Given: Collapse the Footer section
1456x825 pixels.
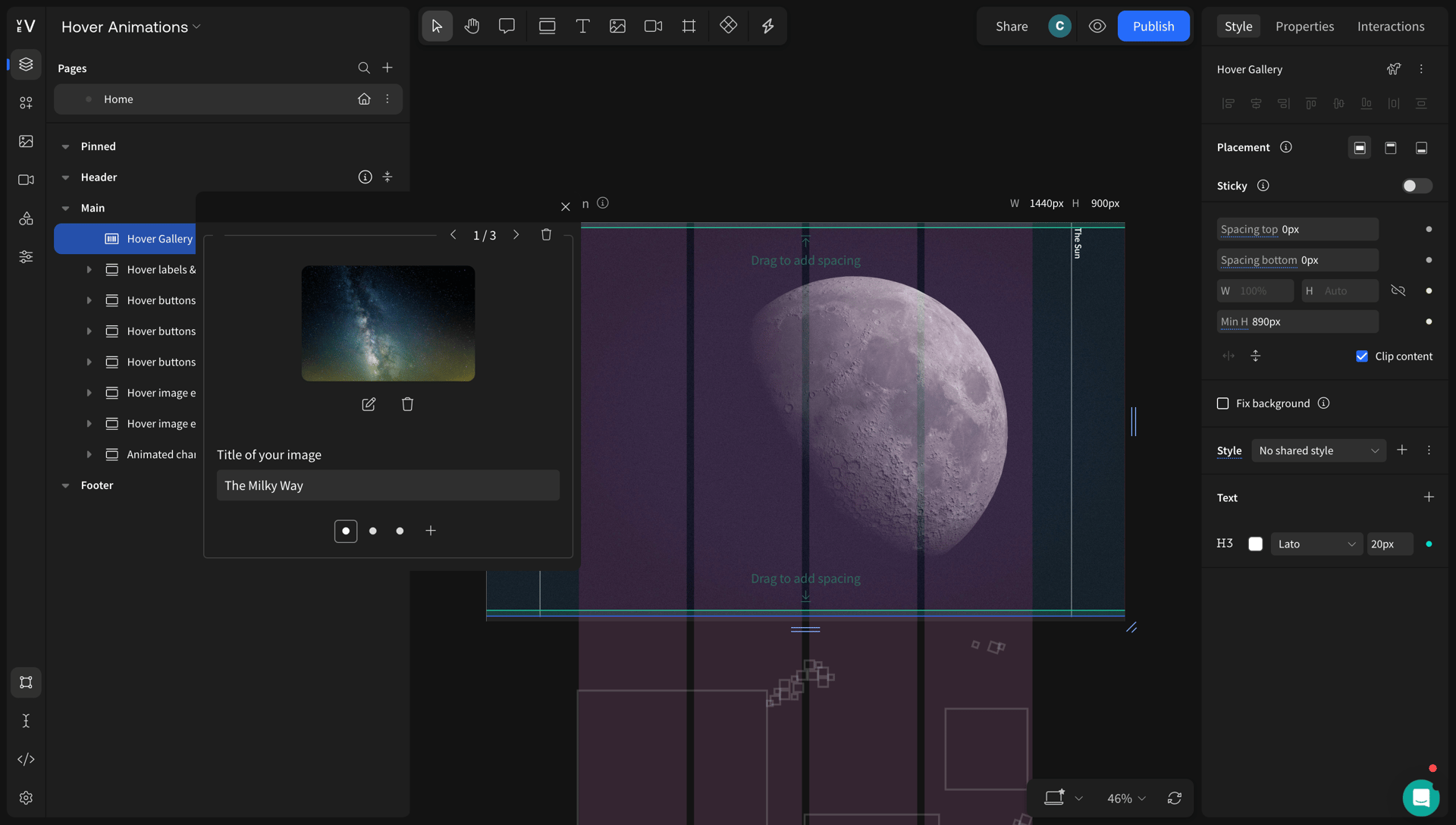Looking at the screenshot, I should pos(65,485).
